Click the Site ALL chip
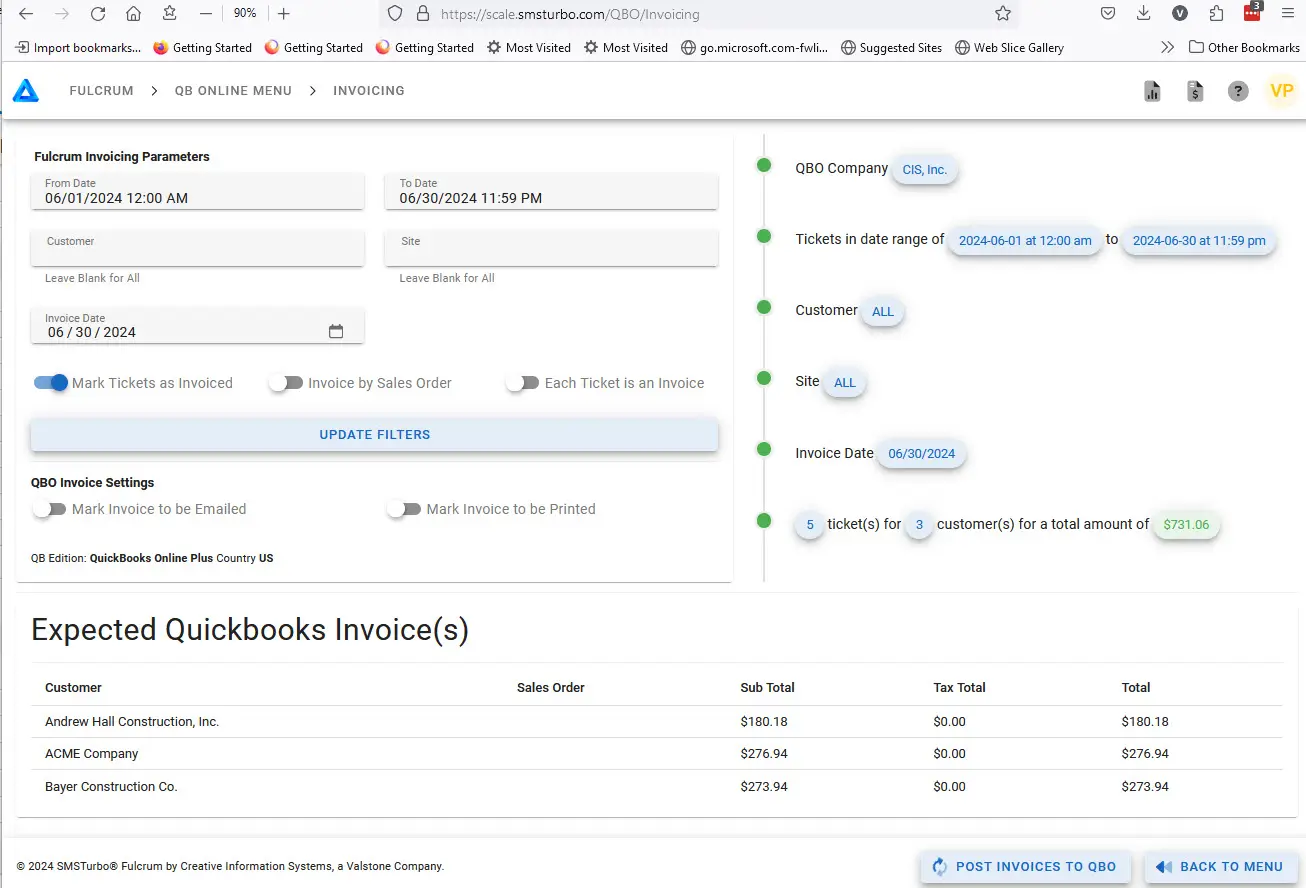Screen dimensions: 1306x888 pos(845,383)
